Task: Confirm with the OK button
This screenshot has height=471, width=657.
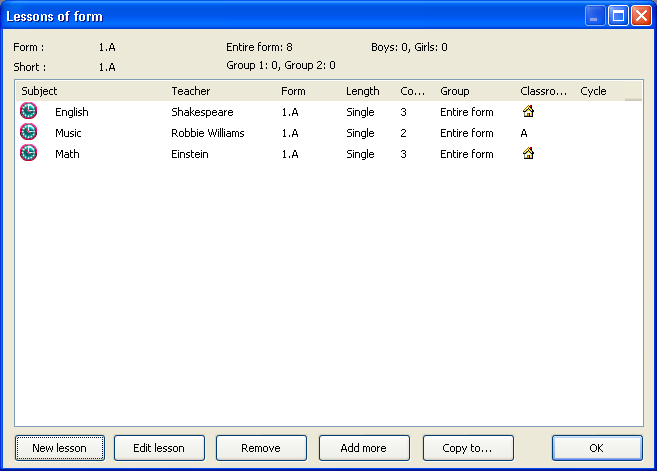Action: coord(597,448)
